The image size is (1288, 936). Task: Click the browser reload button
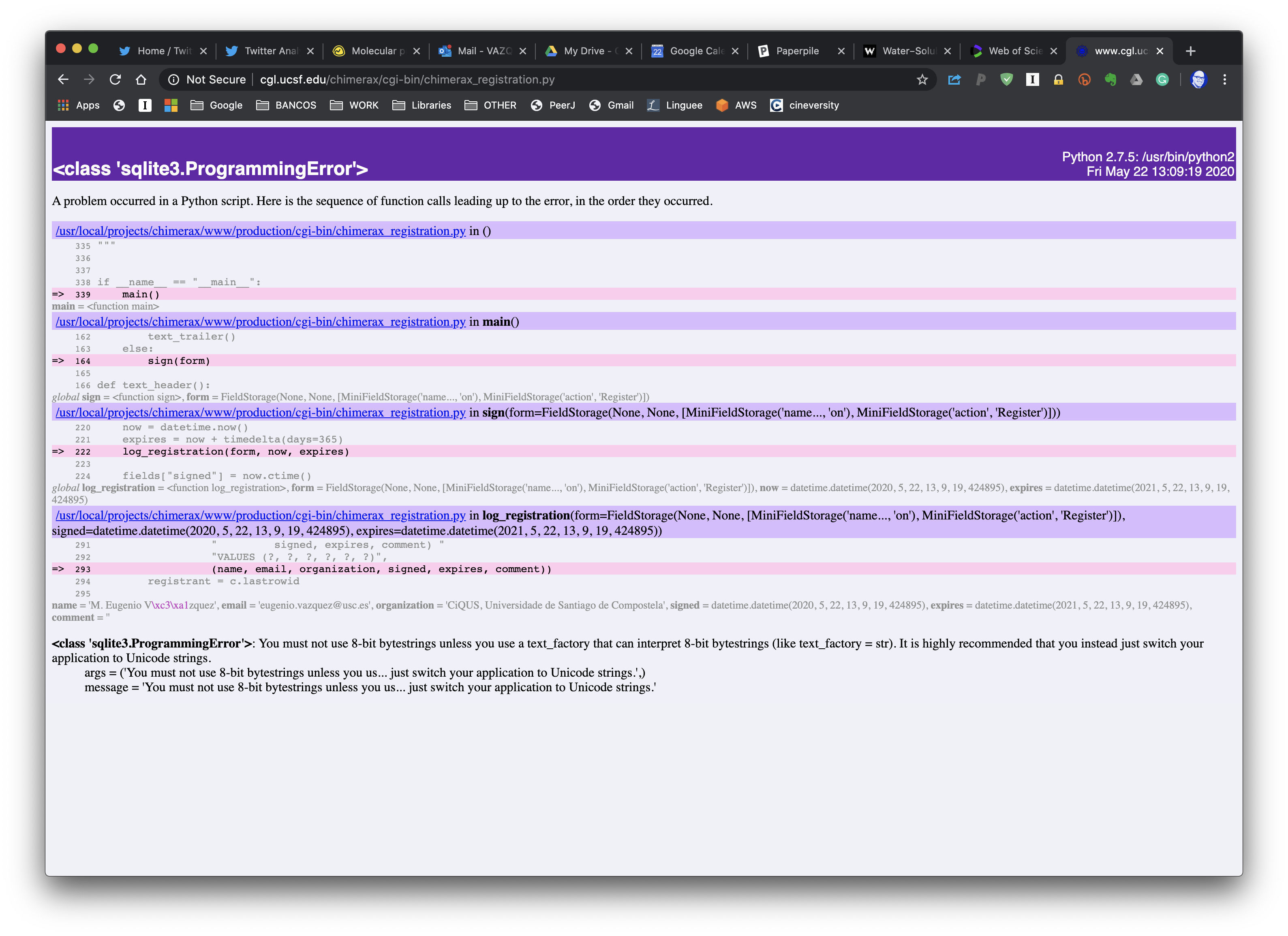[x=115, y=79]
